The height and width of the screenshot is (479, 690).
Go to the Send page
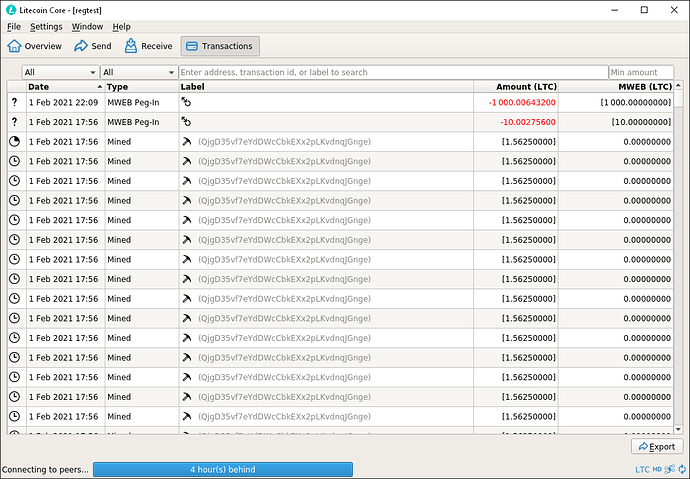point(92,46)
